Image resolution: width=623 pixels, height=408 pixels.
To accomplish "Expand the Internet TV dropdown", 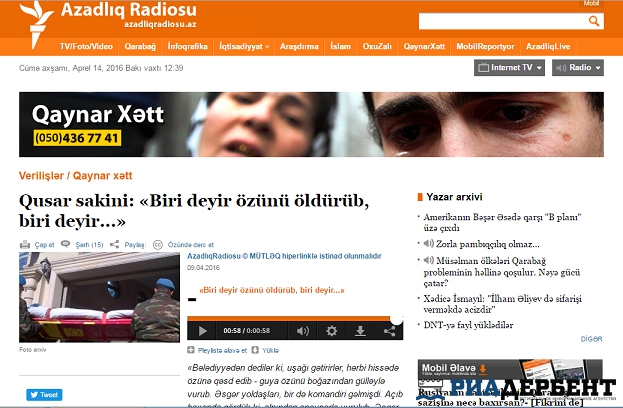I will (x=510, y=68).
